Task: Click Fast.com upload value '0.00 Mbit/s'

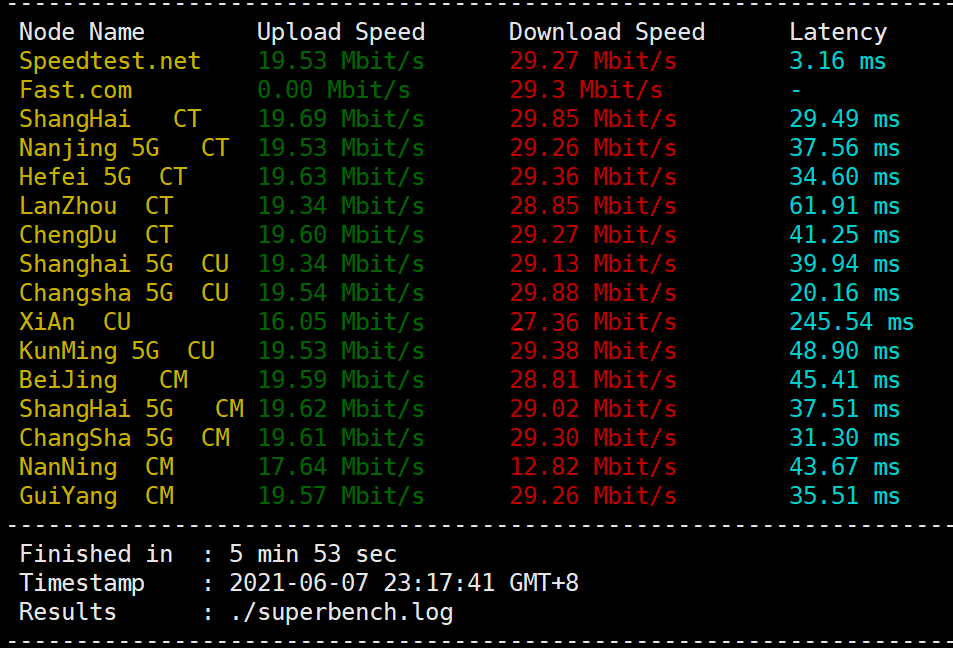Action: (334, 90)
